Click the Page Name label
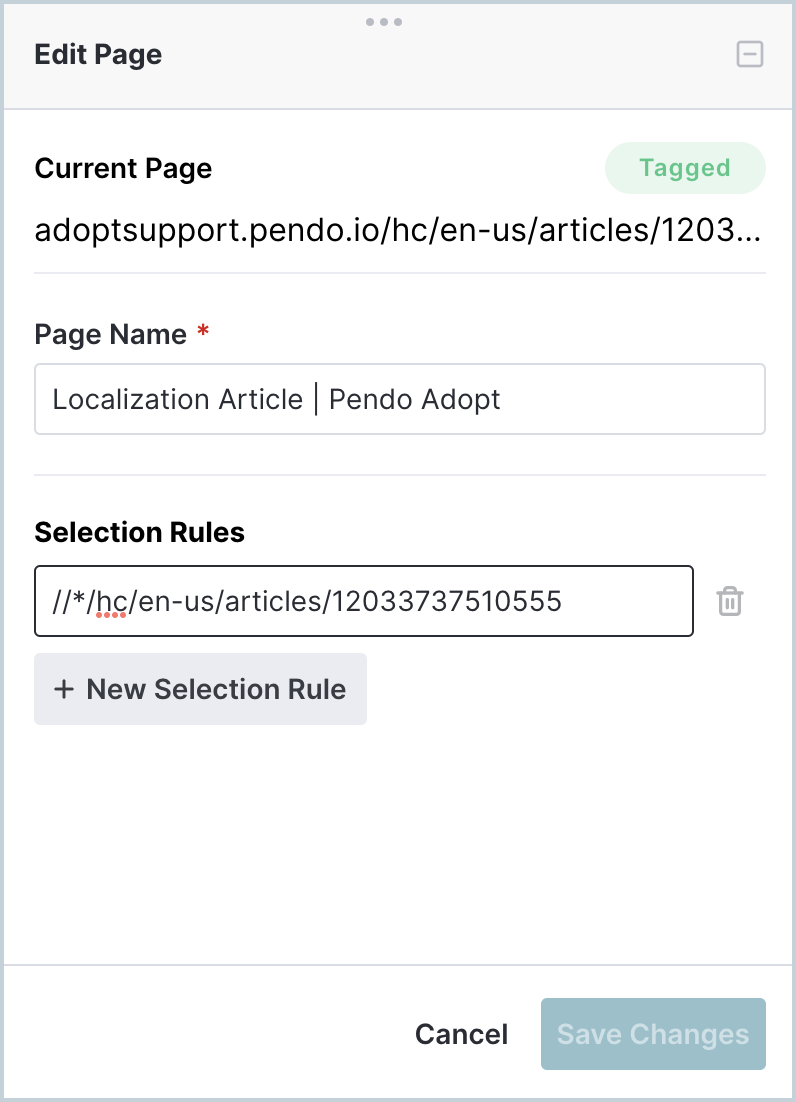Screen dimensions: 796x1102 [110, 335]
